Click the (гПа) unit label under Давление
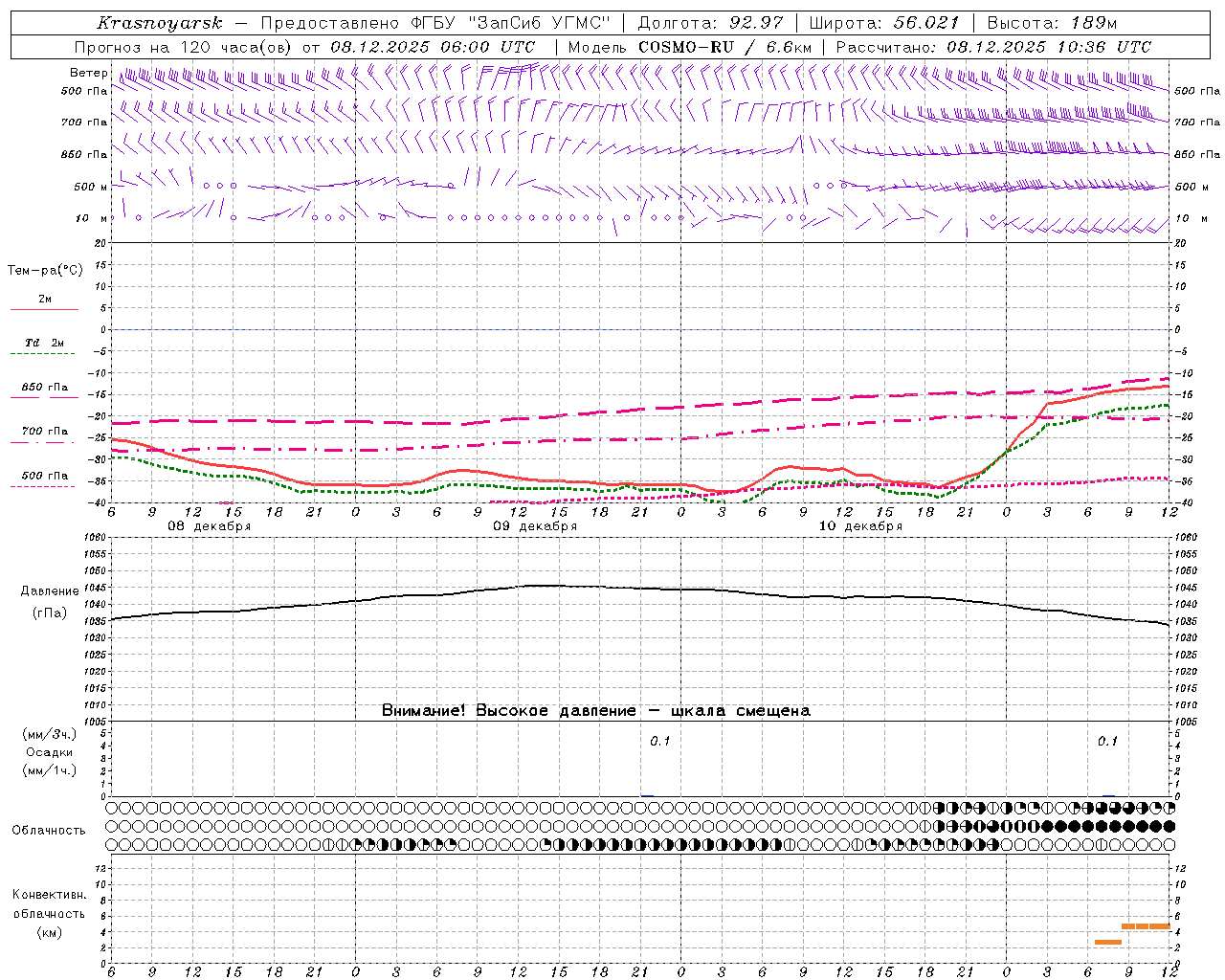This screenshot has height=980, width=1225. tap(50, 613)
